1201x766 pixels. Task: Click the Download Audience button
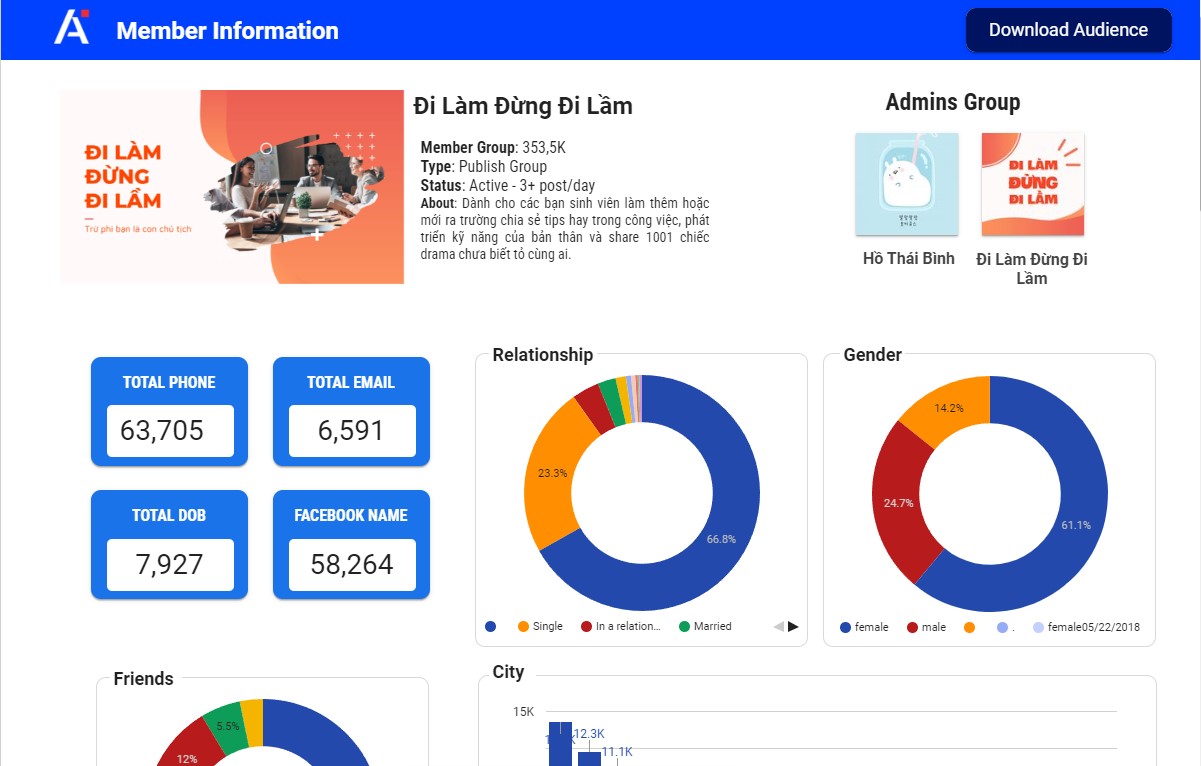click(1068, 30)
